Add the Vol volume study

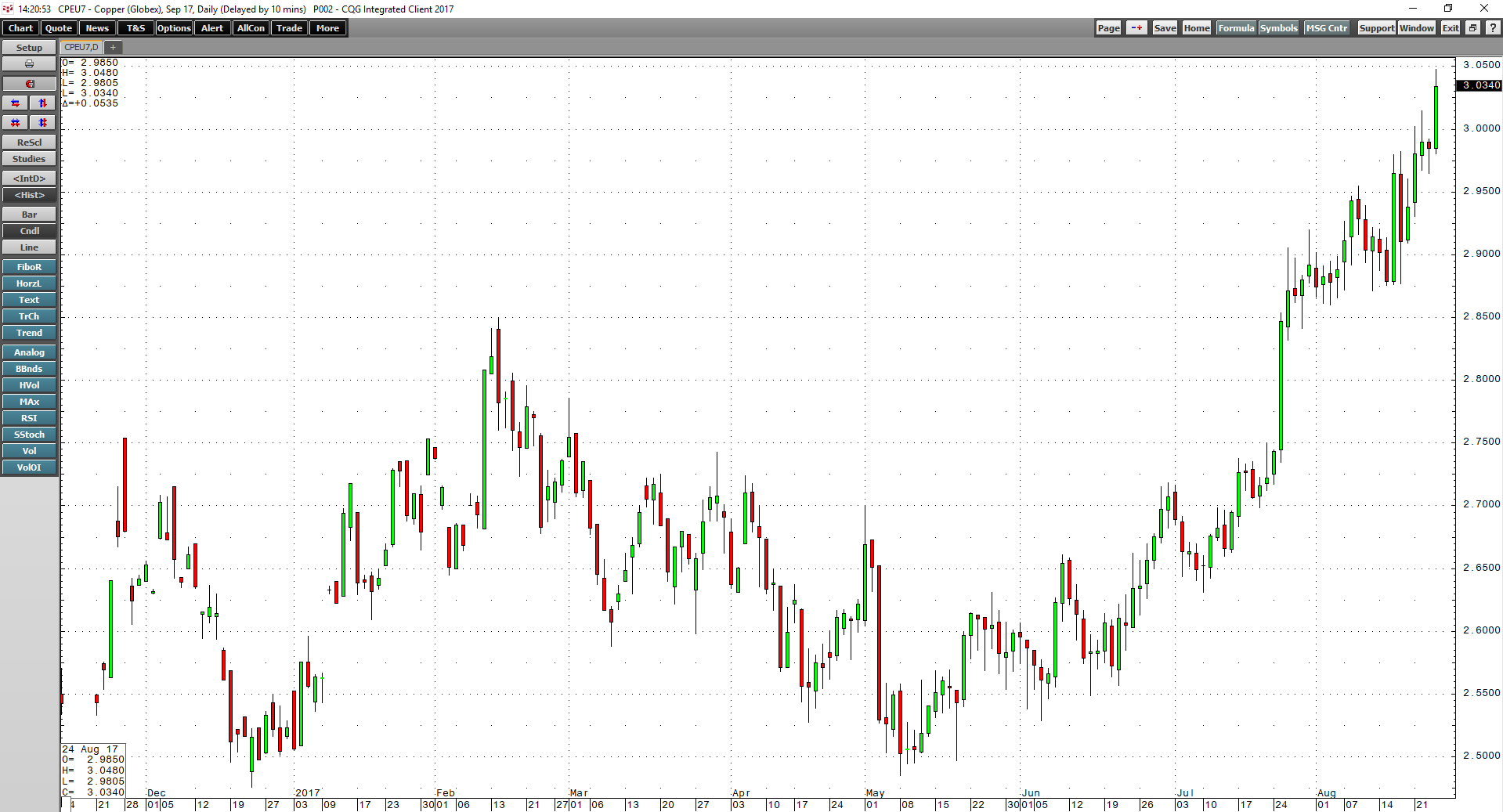pos(29,451)
